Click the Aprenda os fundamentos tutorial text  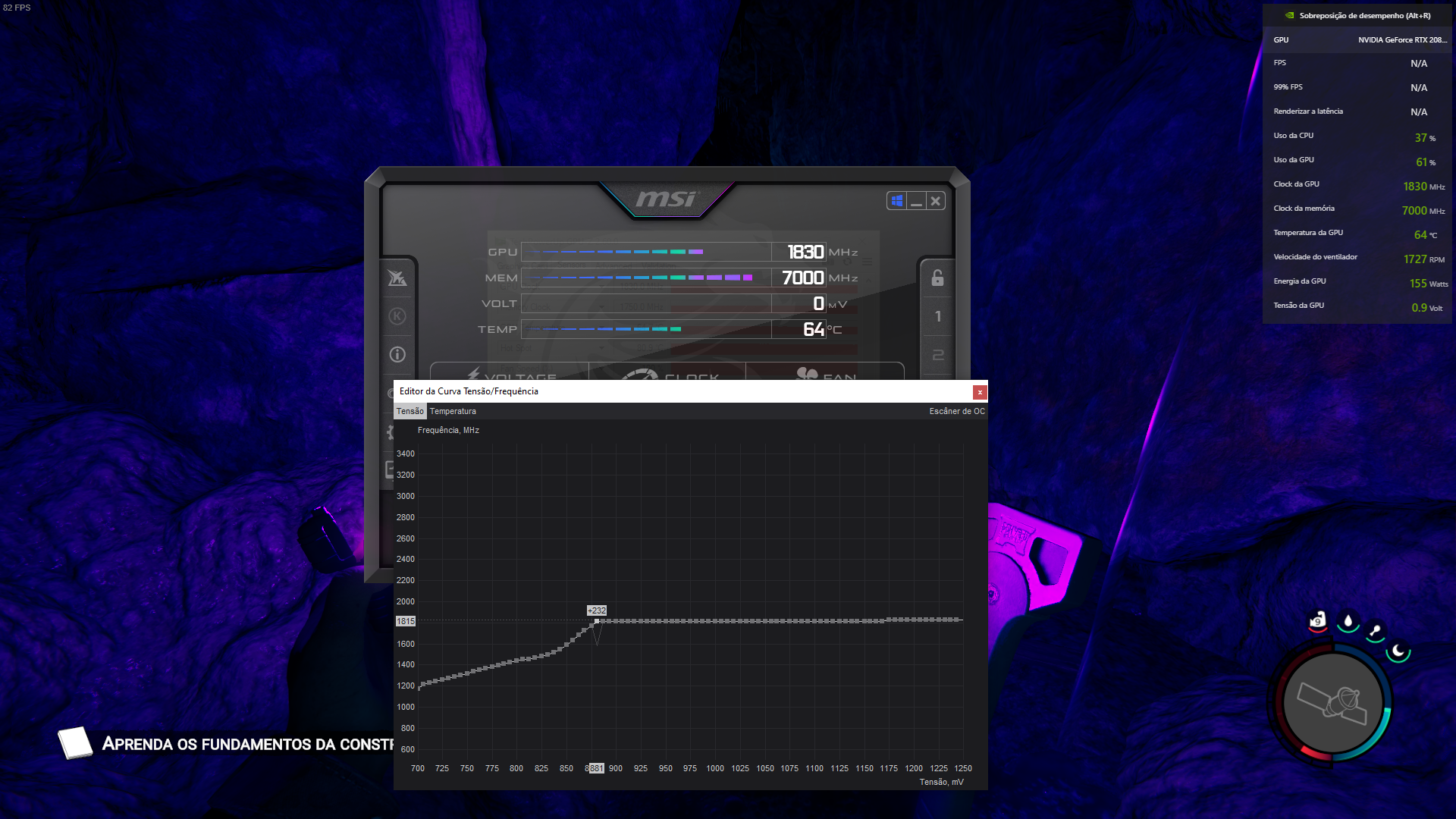coord(247,744)
